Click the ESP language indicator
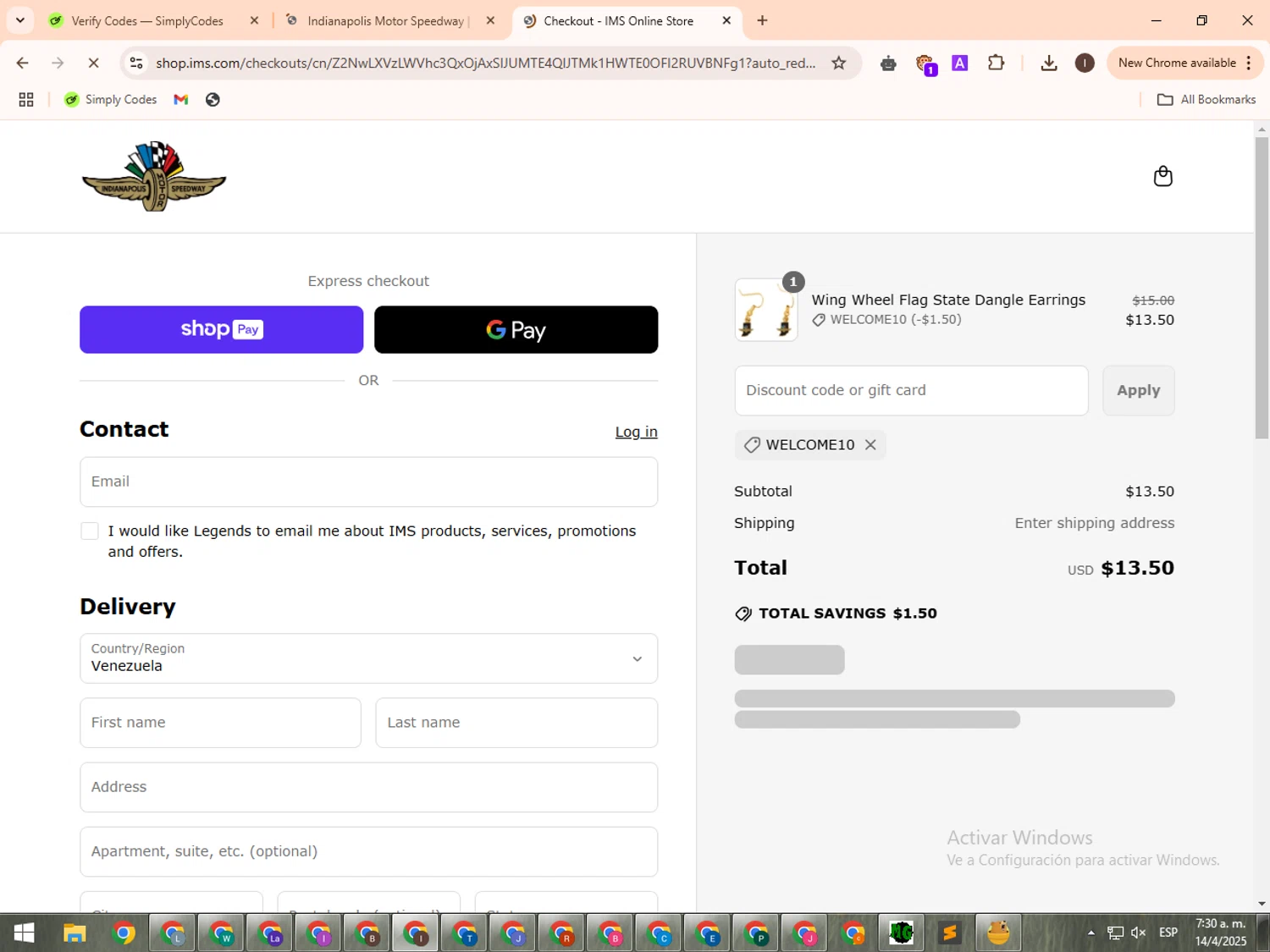Screen dimensions: 1270x952 coord(1168,933)
